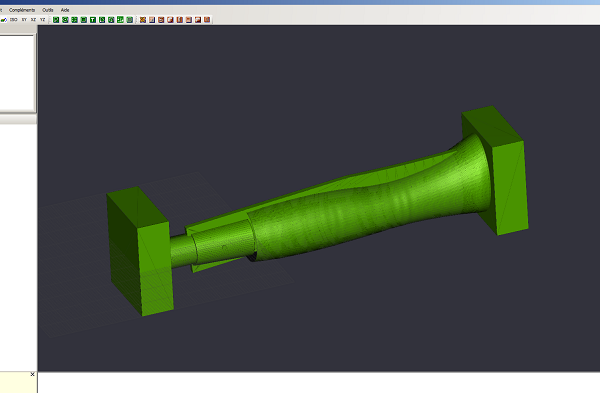The height and width of the screenshot is (393, 600).
Task: Click the first orange toolbar icon
Action: tap(143, 20)
